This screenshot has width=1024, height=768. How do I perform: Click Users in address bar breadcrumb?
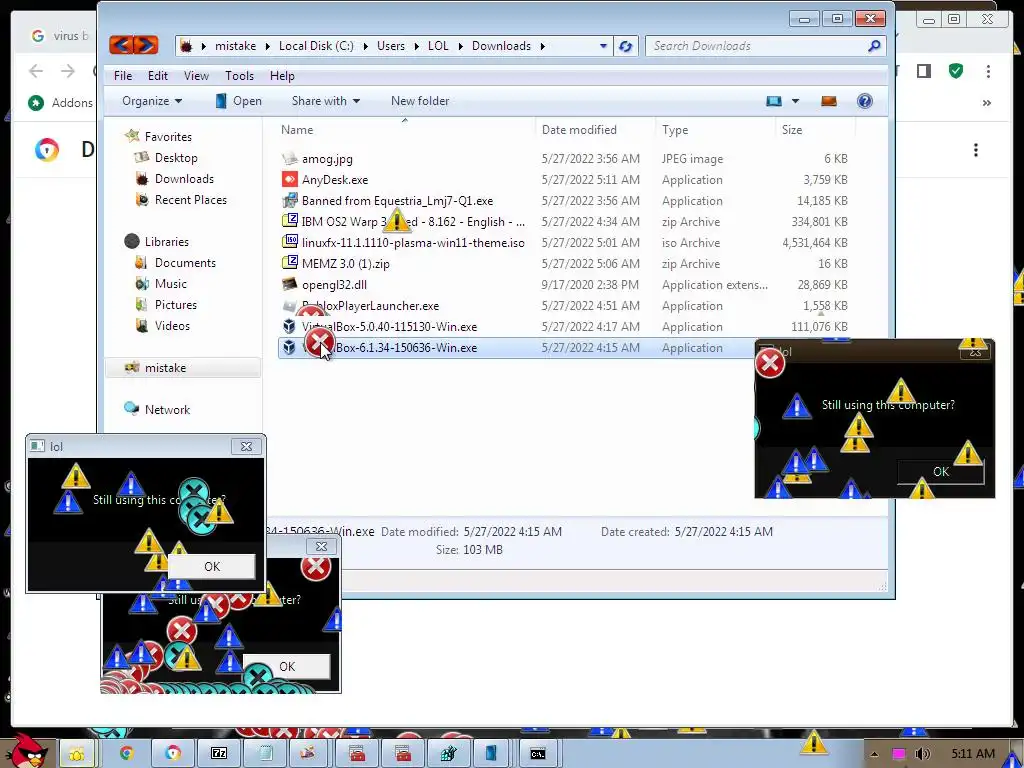tap(391, 46)
